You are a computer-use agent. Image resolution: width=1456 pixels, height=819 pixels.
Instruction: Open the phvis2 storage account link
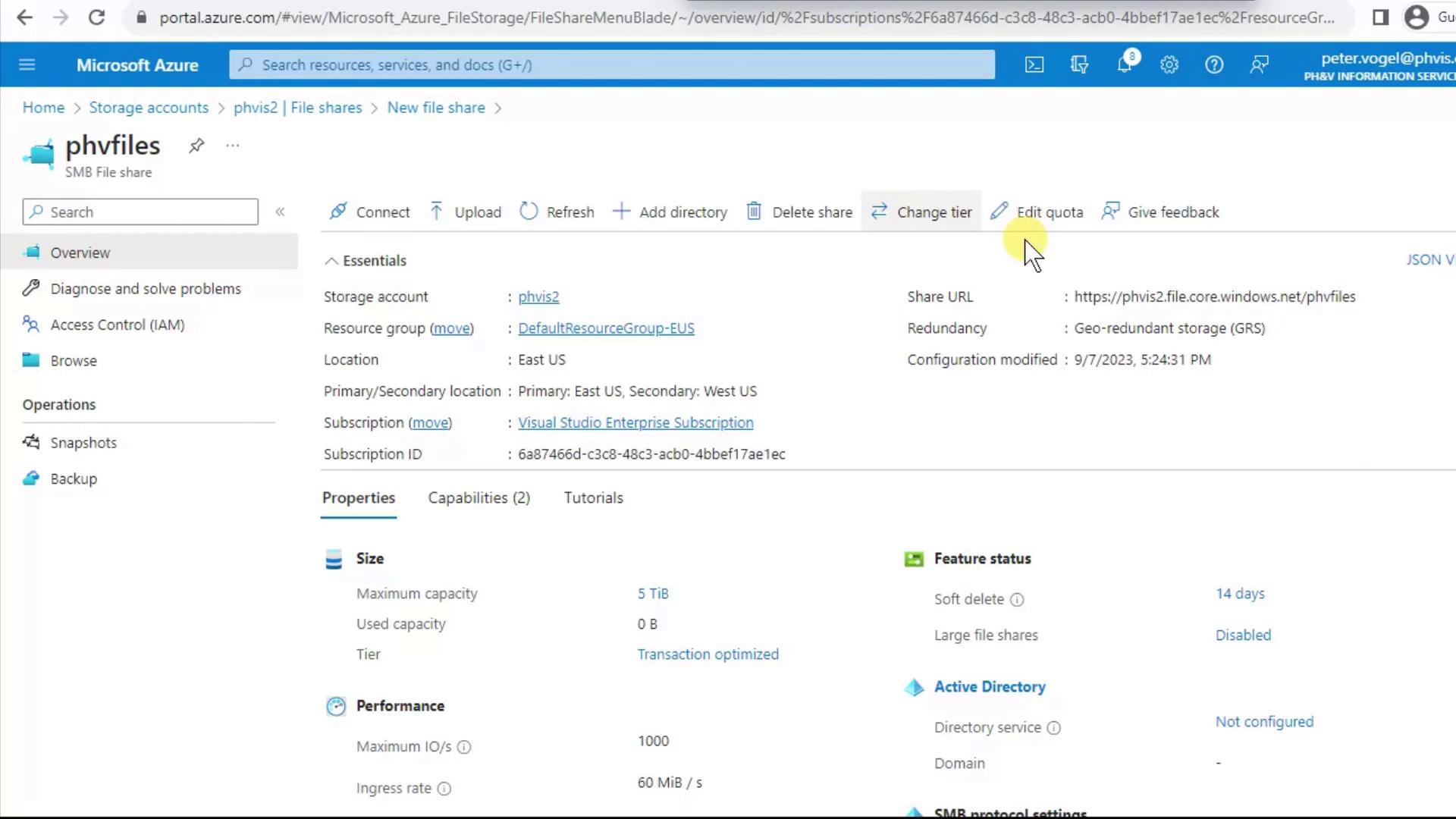coord(538,297)
